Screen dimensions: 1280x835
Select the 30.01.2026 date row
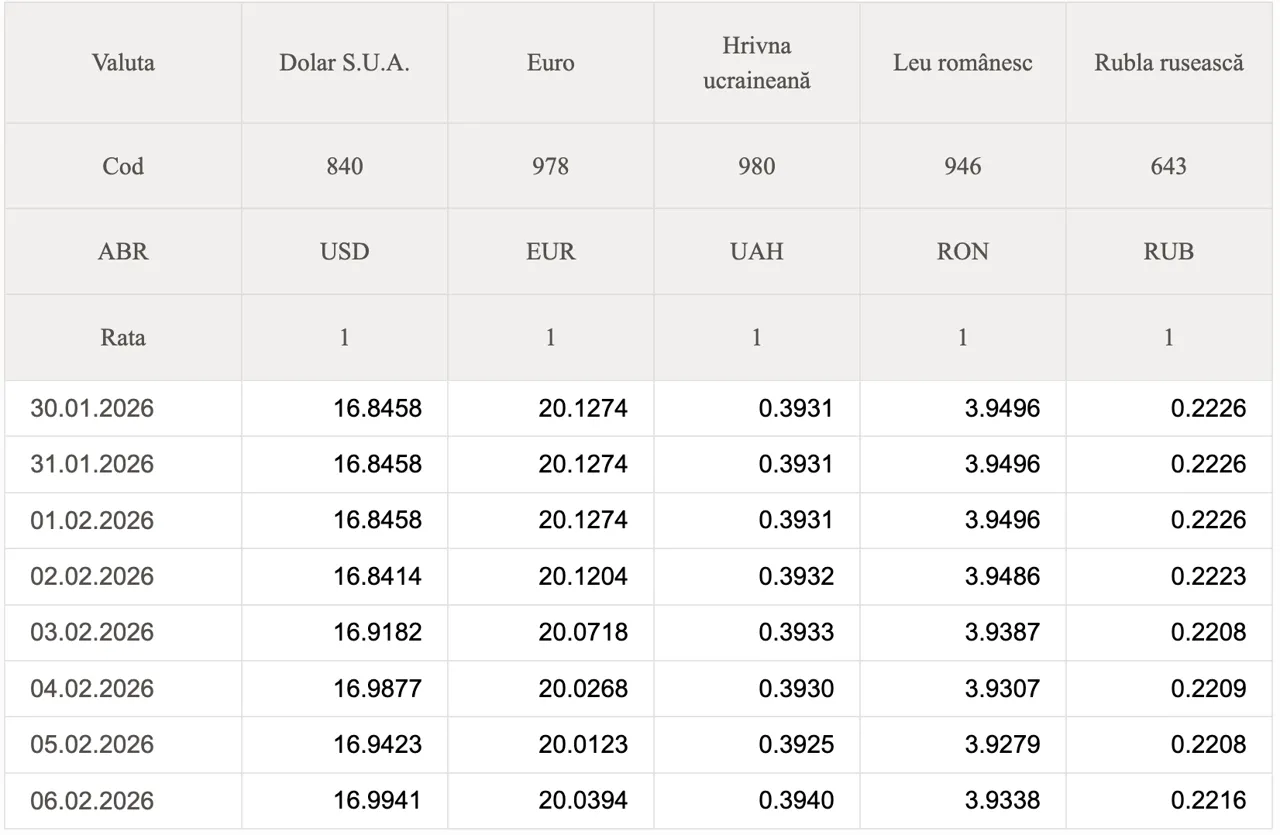[92, 408]
